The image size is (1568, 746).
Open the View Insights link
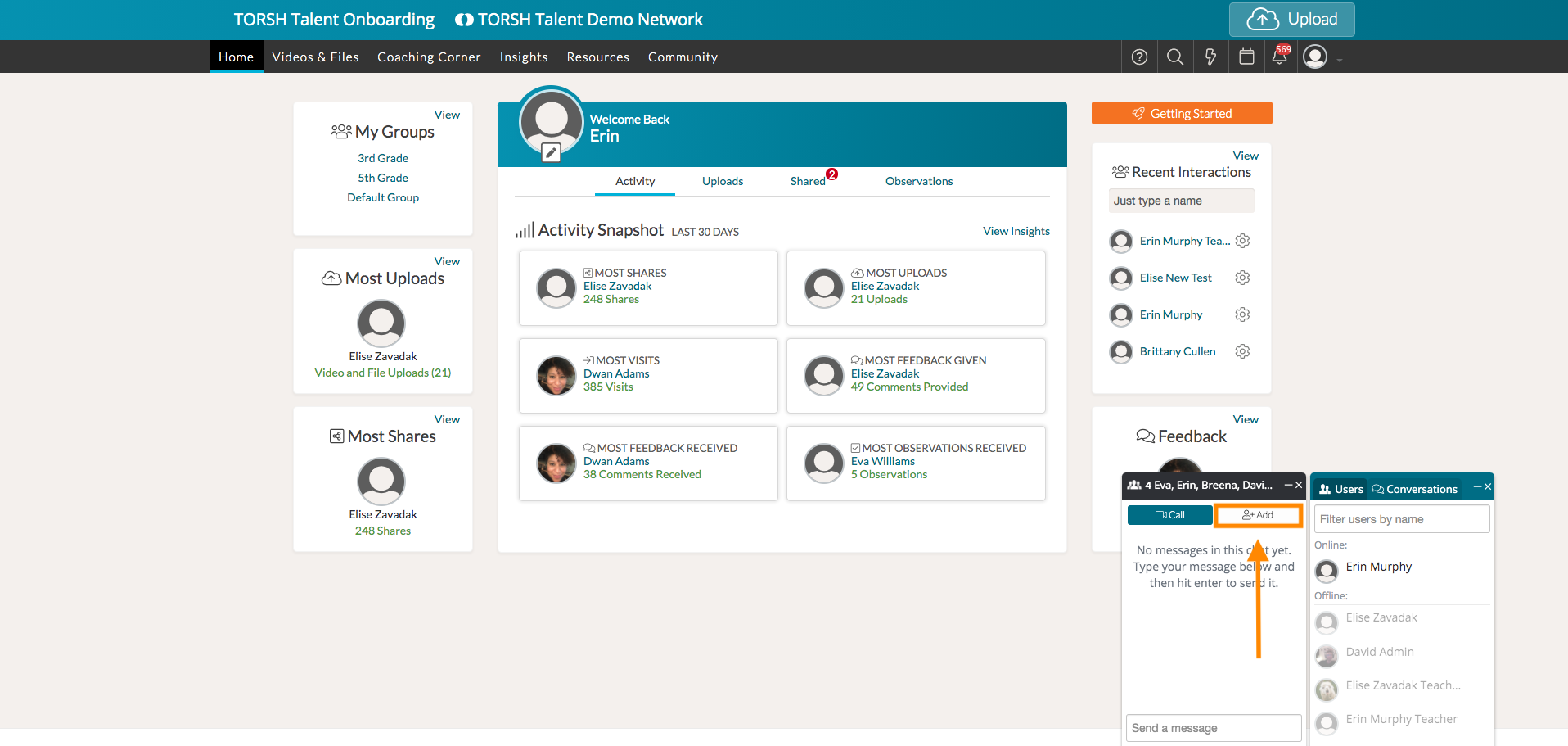coord(1016,231)
